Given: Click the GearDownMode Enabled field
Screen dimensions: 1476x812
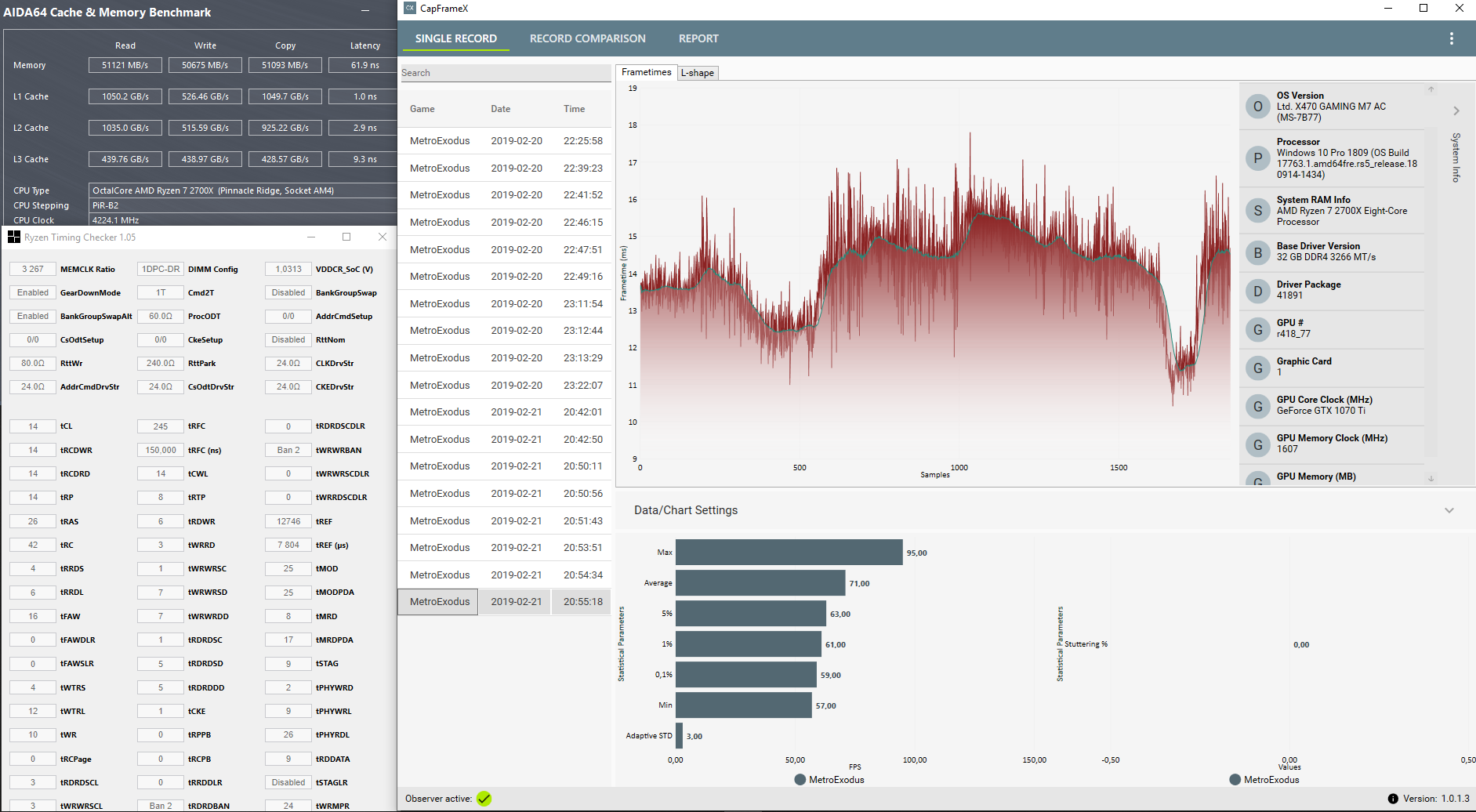Looking at the screenshot, I should [x=33, y=292].
